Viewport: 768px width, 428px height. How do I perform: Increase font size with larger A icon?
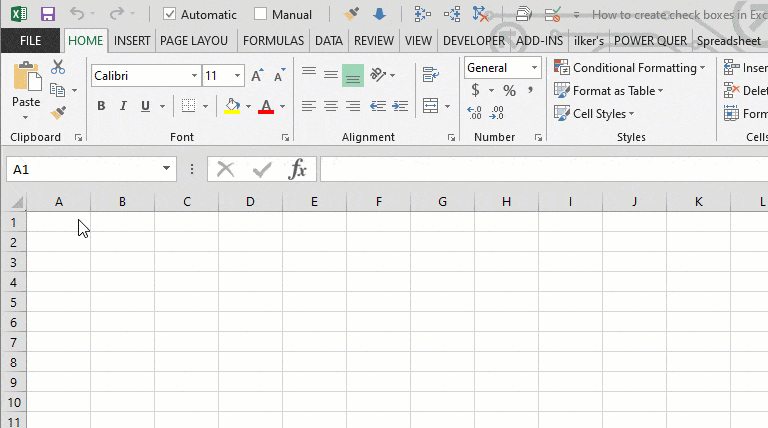coord(257,75)
